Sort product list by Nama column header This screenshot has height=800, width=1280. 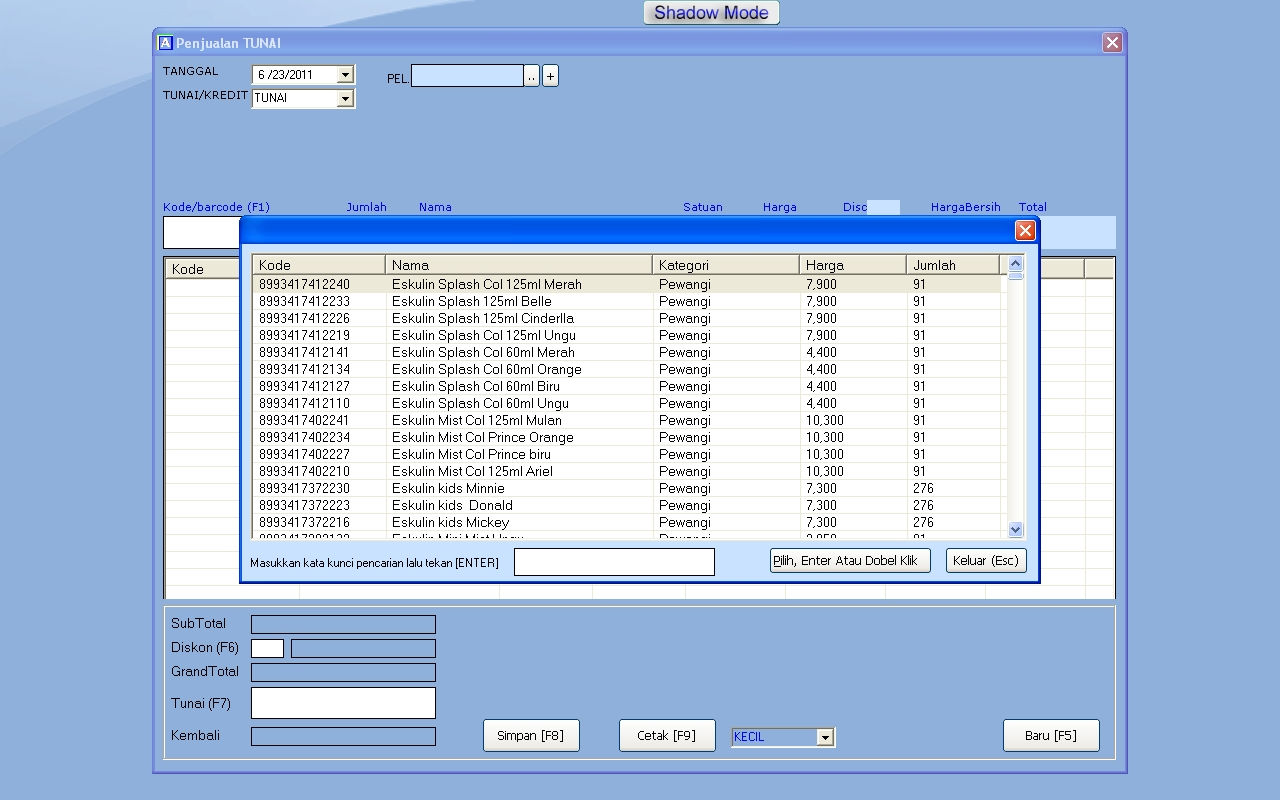(x=519, y=265)
